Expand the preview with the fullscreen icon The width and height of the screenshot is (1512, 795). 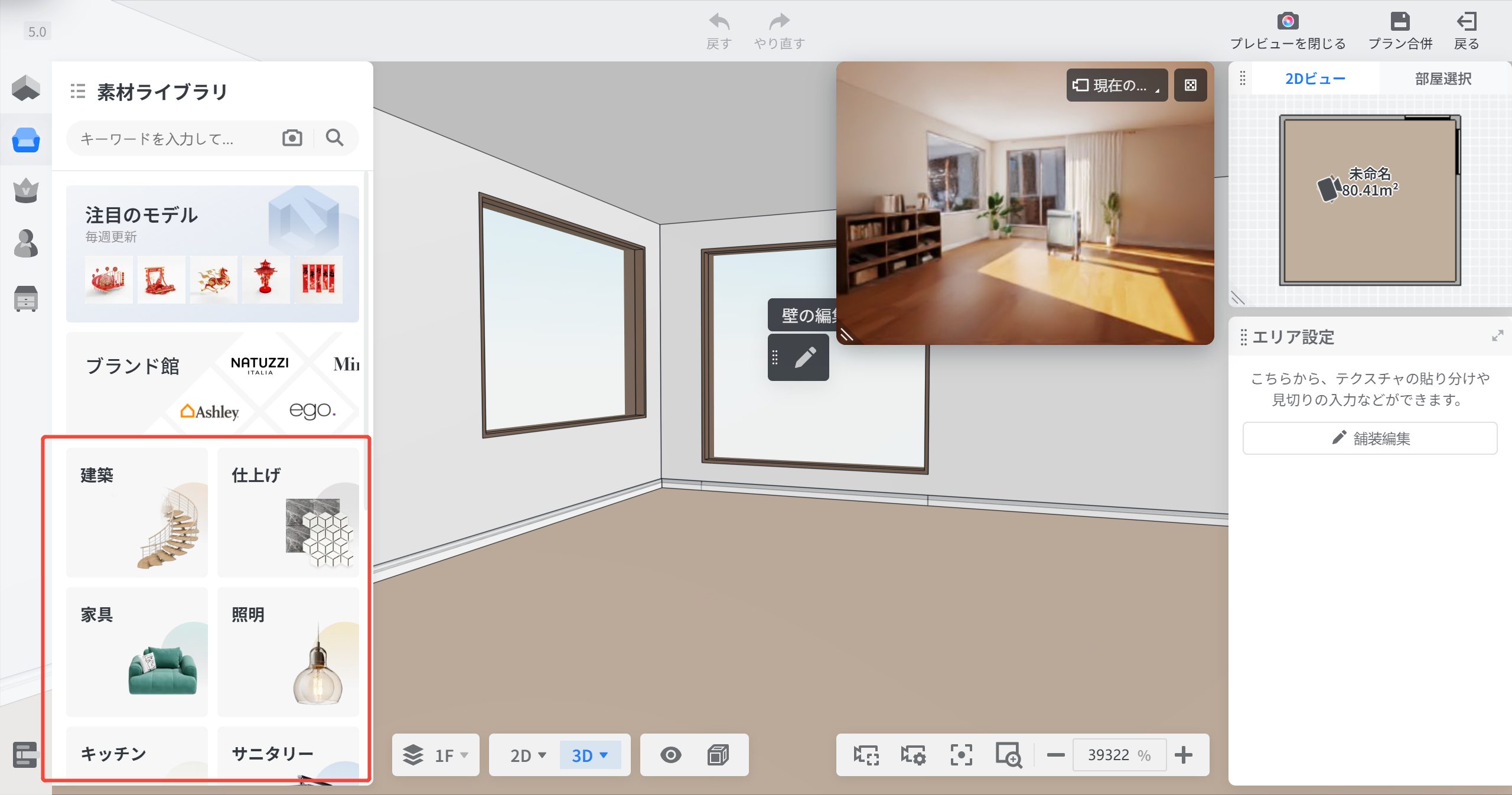point(1191,85)
